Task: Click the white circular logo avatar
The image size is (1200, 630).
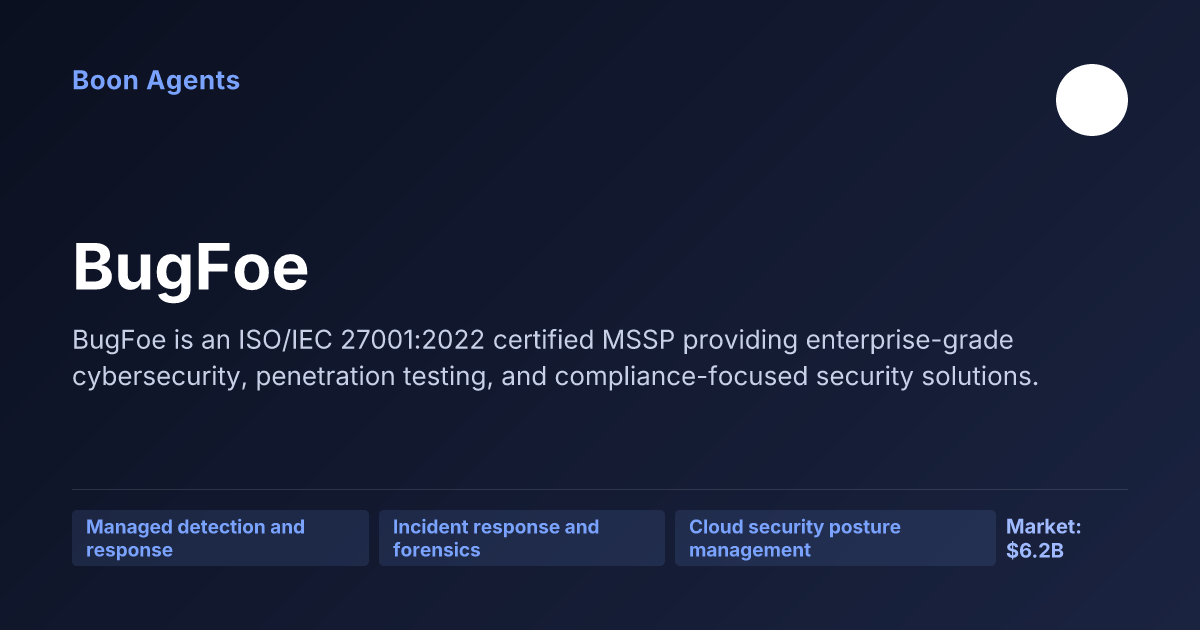Action: [1092, 100]
